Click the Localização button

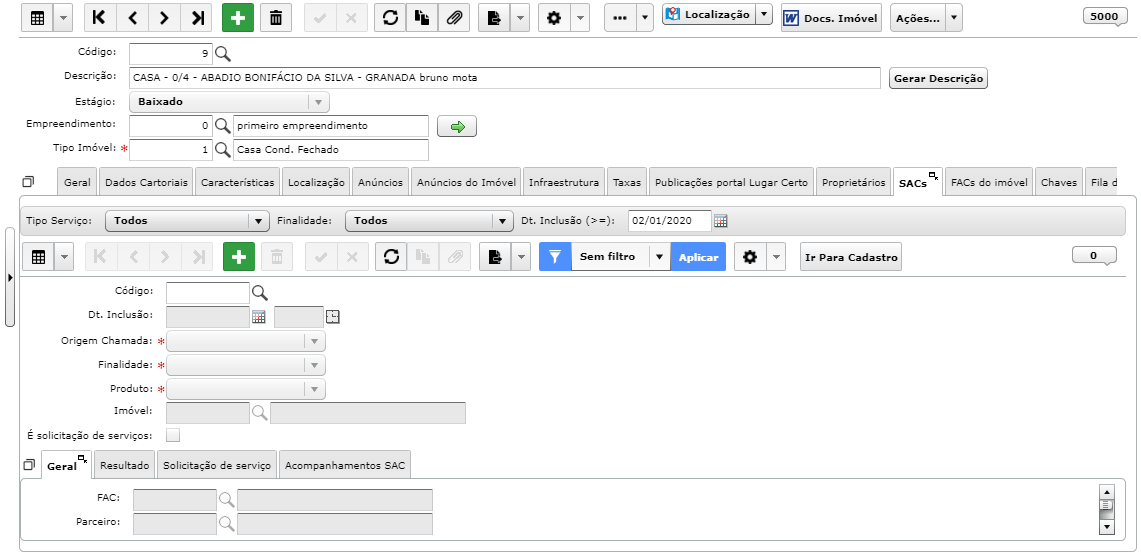(709, 15)
